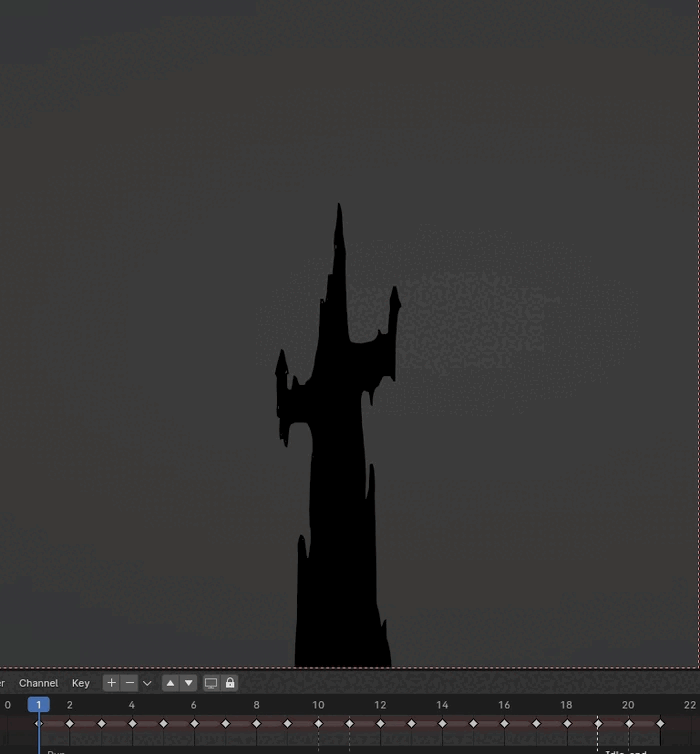
Task: Open the Key menu
Action: 81,683
